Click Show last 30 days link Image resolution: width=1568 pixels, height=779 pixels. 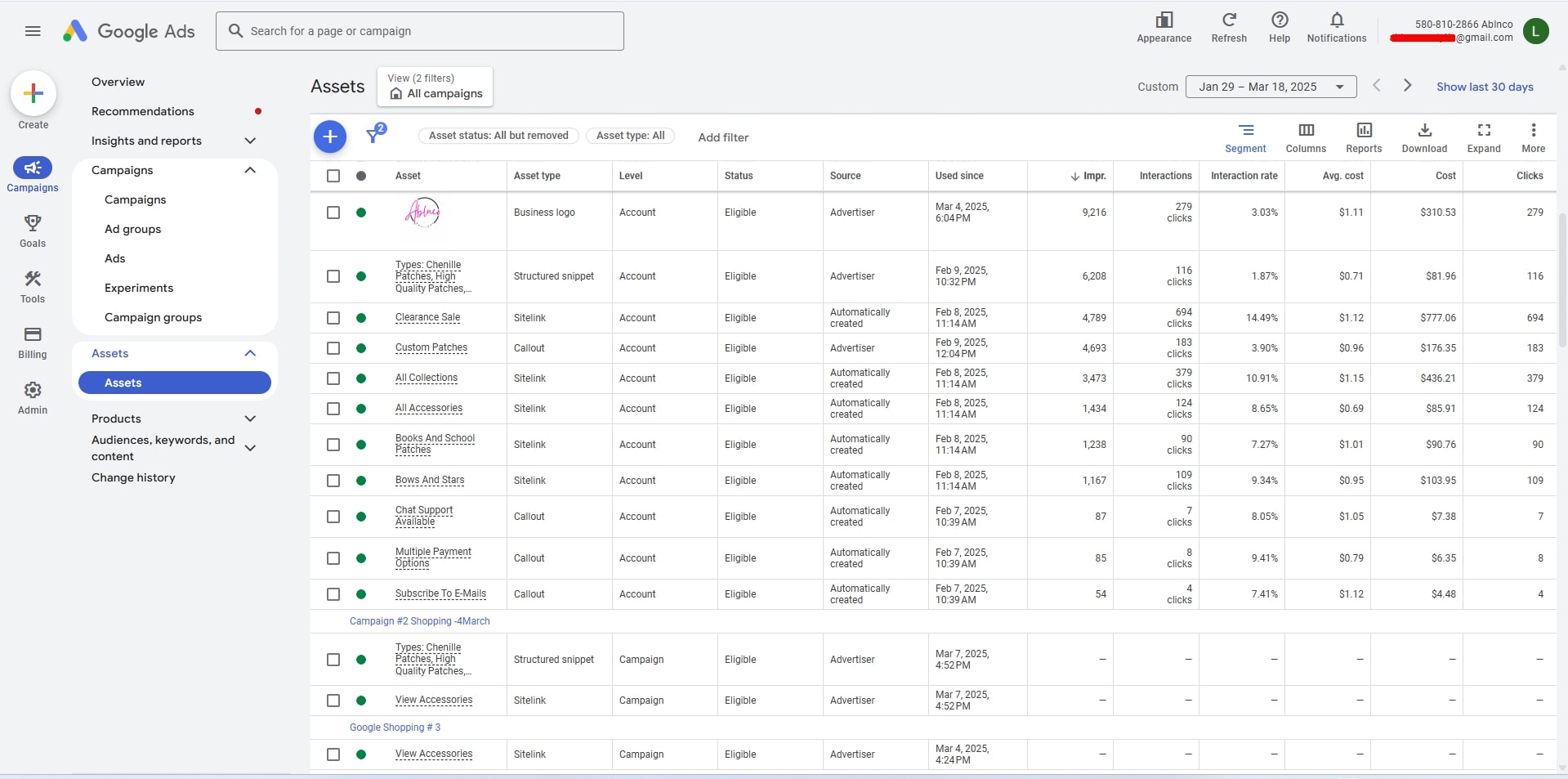tap(1485, 87)
